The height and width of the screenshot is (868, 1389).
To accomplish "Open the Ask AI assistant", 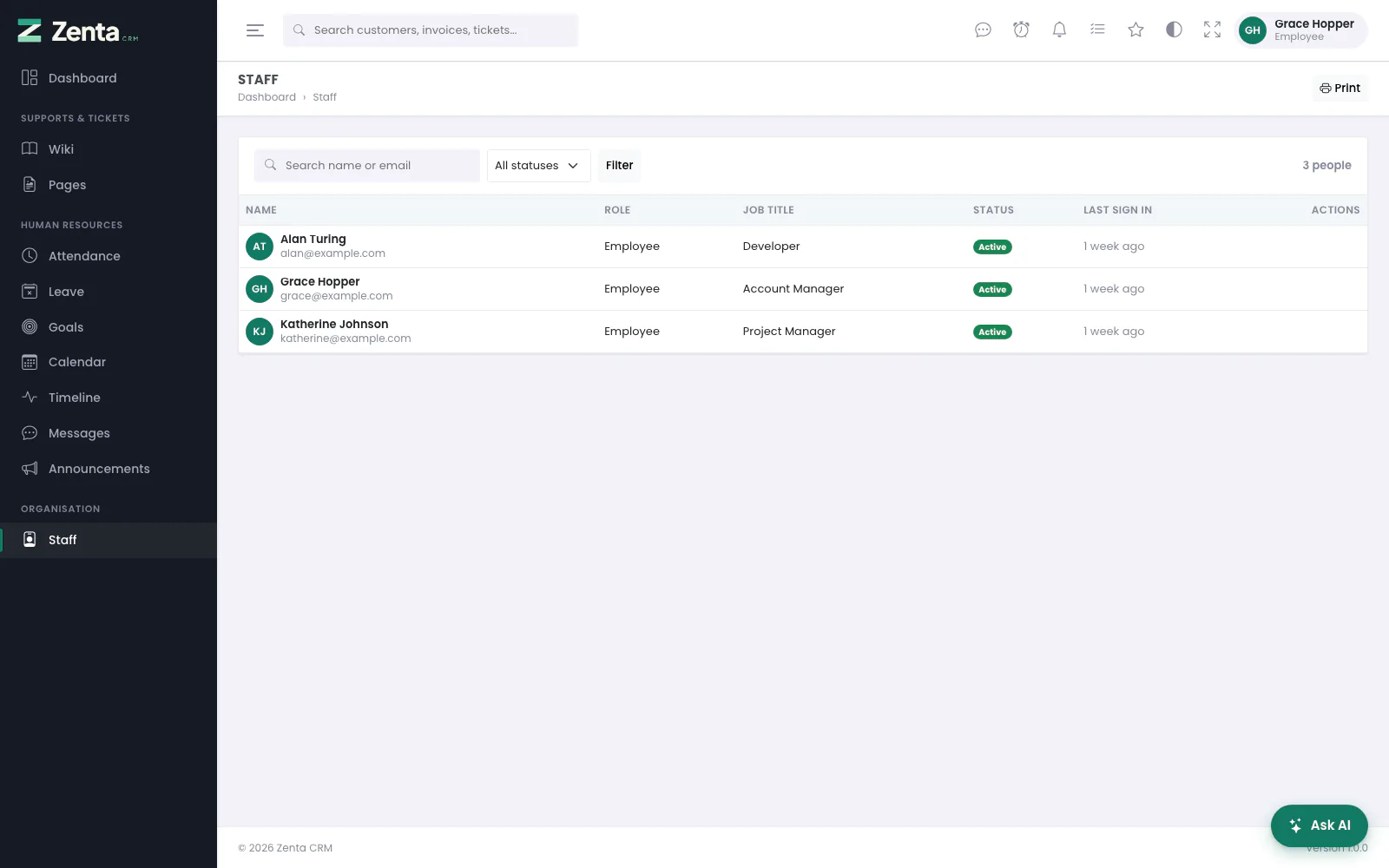I will pyautogui.click(x=1319, y=825).
